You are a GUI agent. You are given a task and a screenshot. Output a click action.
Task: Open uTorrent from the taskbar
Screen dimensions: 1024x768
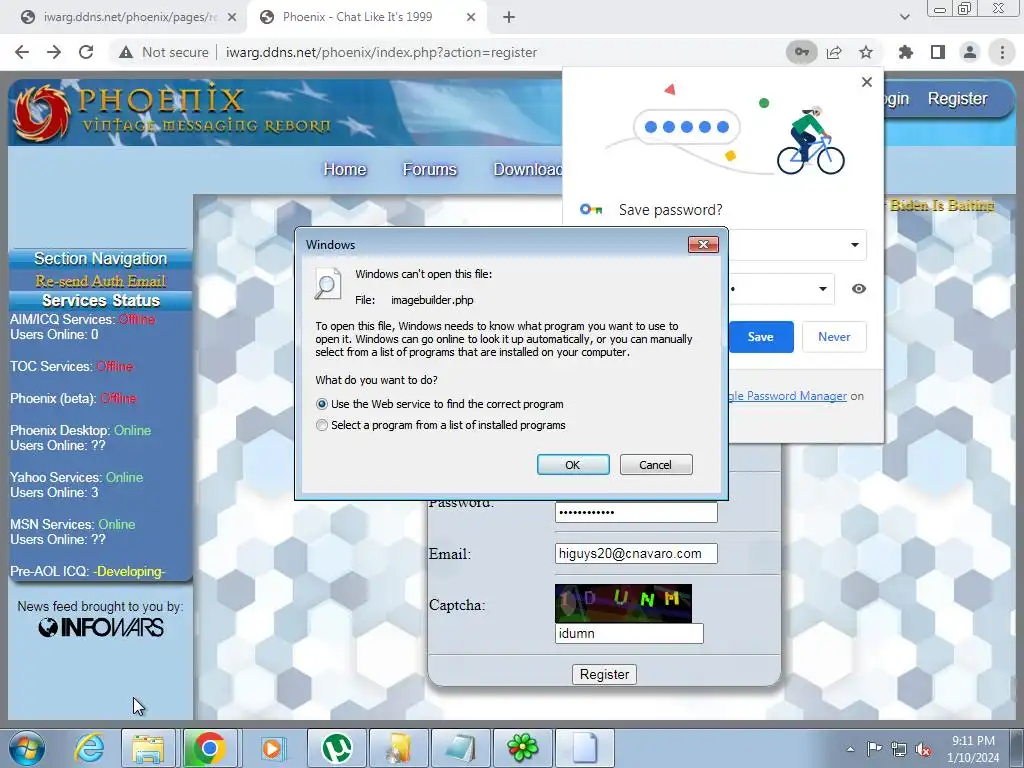click(x=336, y=748)
